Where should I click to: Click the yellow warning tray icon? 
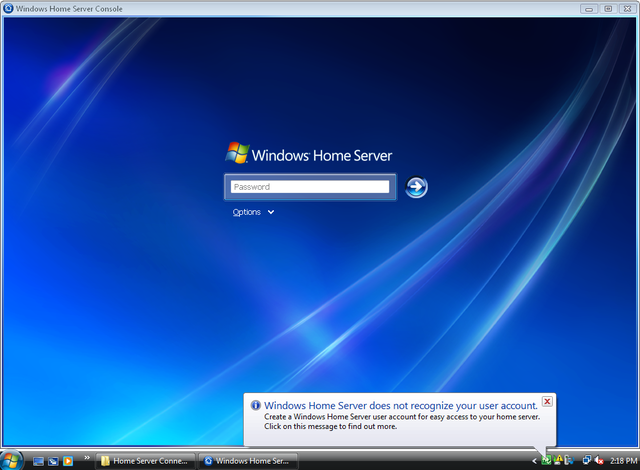tap(558, 460)
